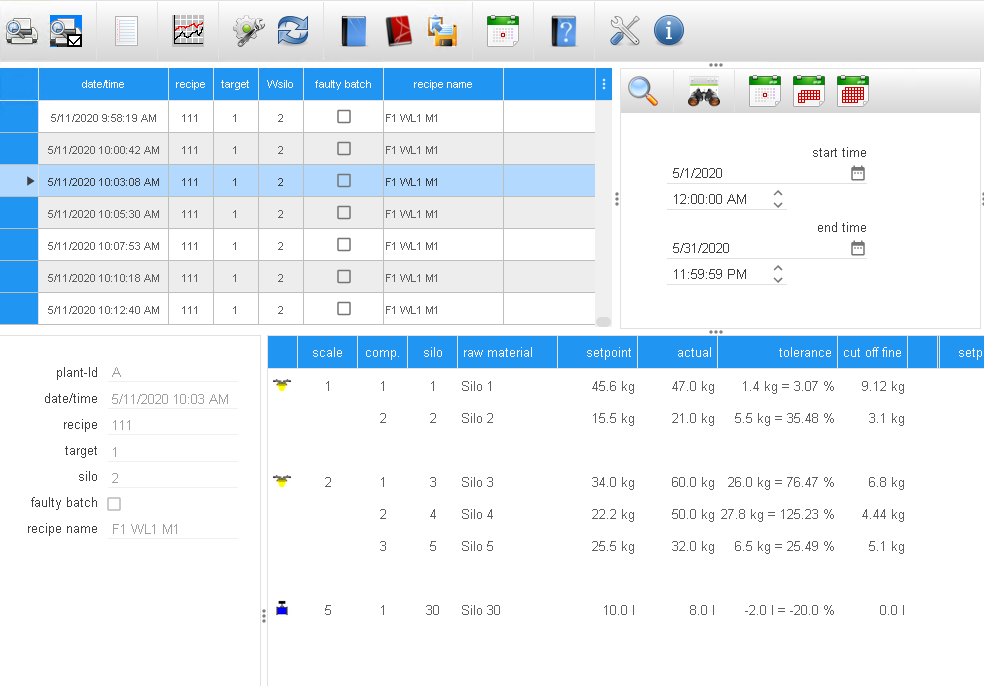This screenshot has height=686, width=984.
Task: Toggle faulty batch for 10:03:08 AM row
Action: (343, 181)
